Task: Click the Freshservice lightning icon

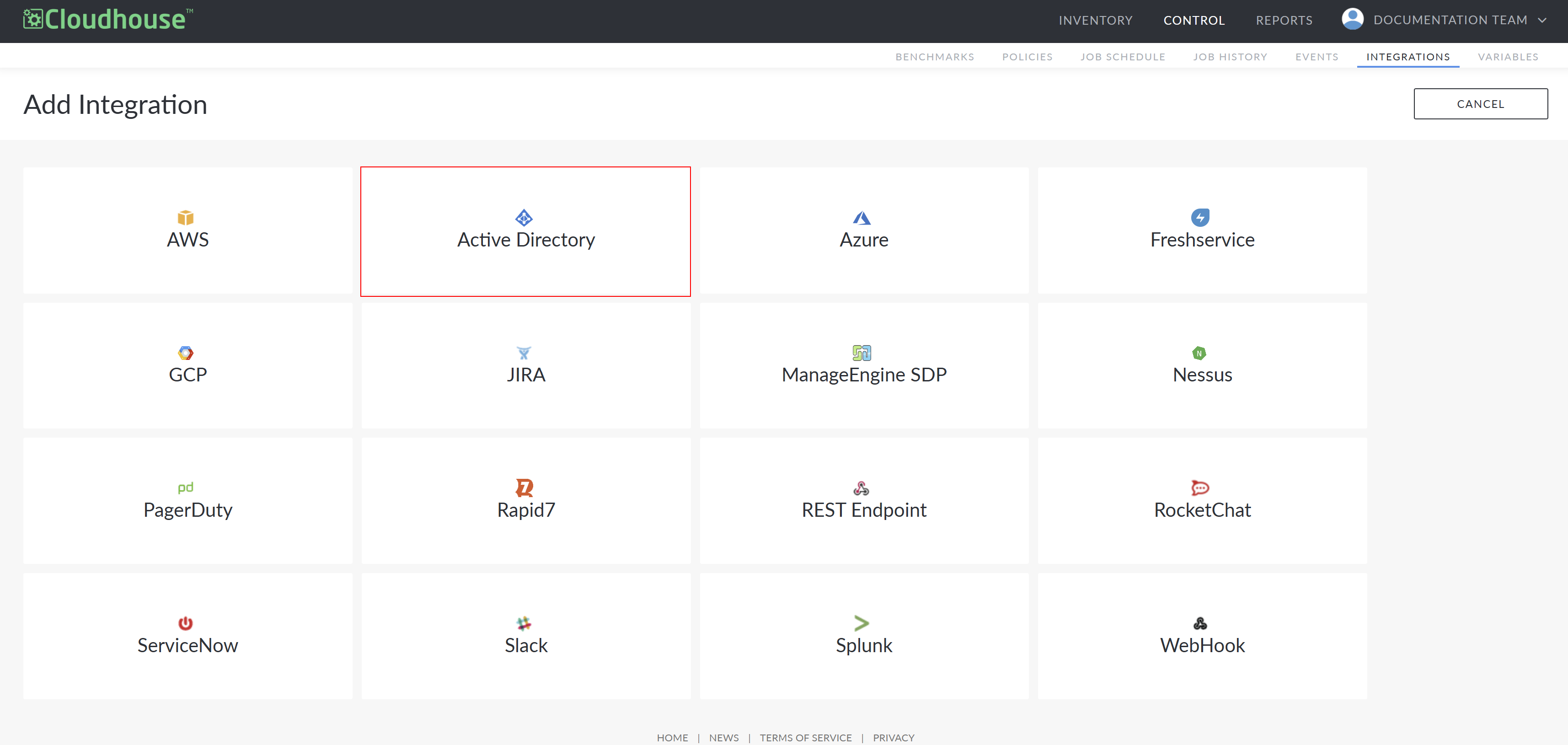Action: click(x=1200, y=217)
